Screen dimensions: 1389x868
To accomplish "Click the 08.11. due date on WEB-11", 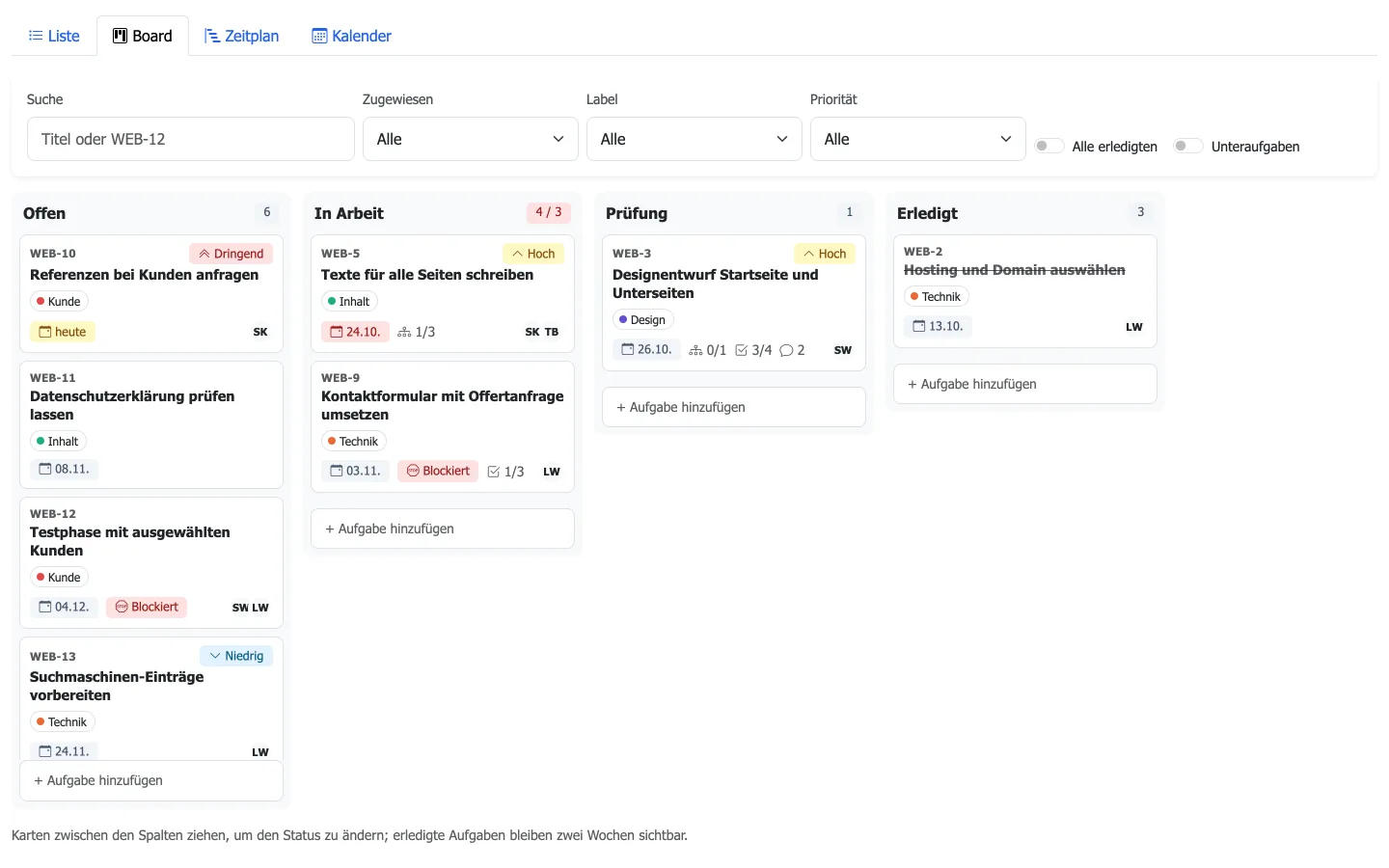I will point(65,469).
